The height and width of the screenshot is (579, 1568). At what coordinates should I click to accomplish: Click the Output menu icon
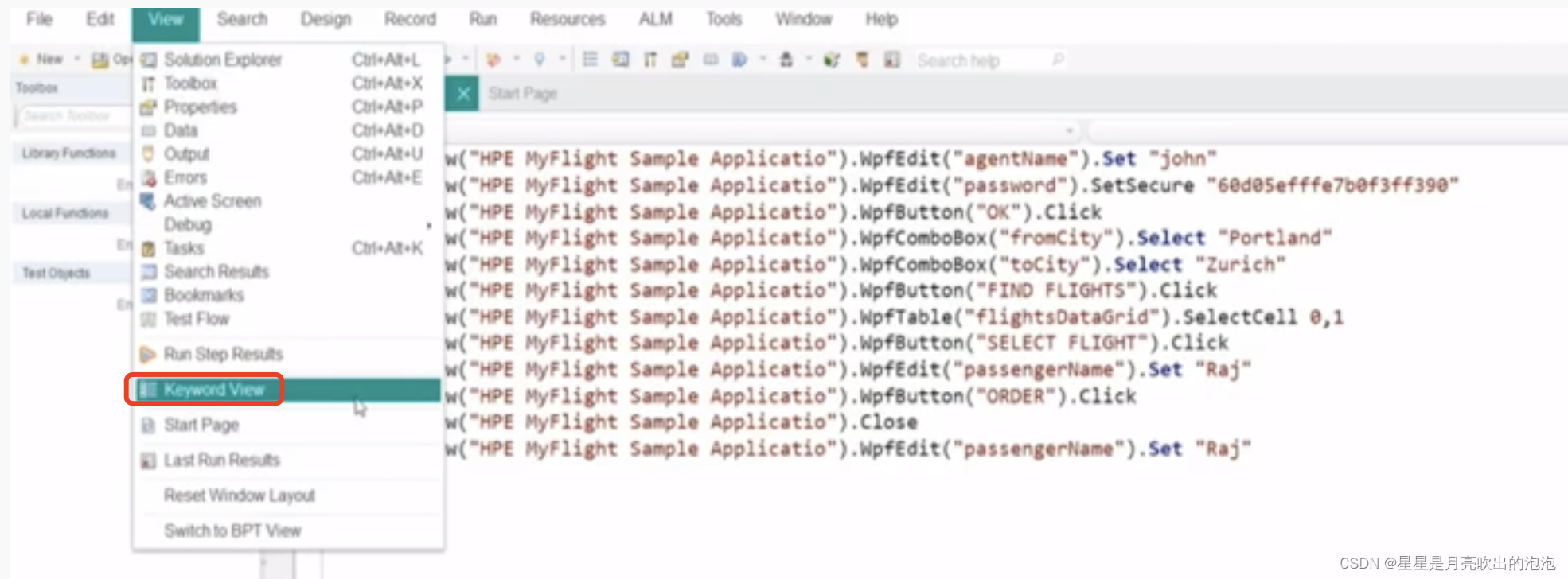pos(148,153)
